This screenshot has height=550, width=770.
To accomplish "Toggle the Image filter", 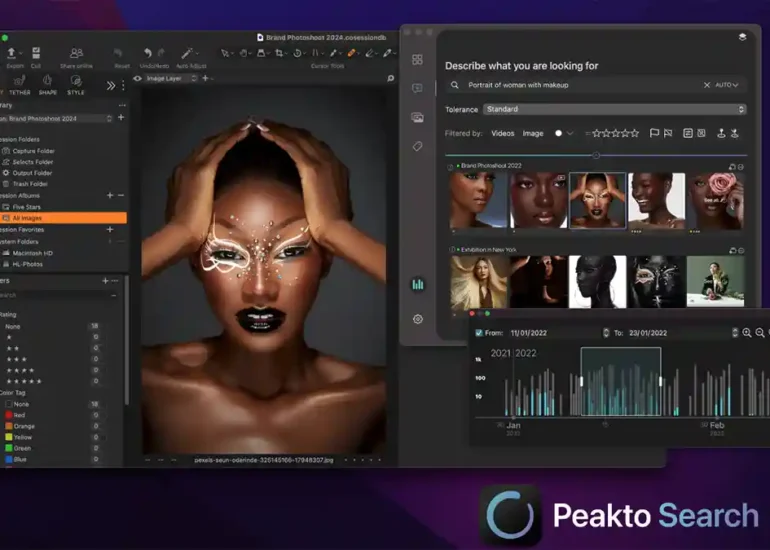I will click(x=533, y=133).
